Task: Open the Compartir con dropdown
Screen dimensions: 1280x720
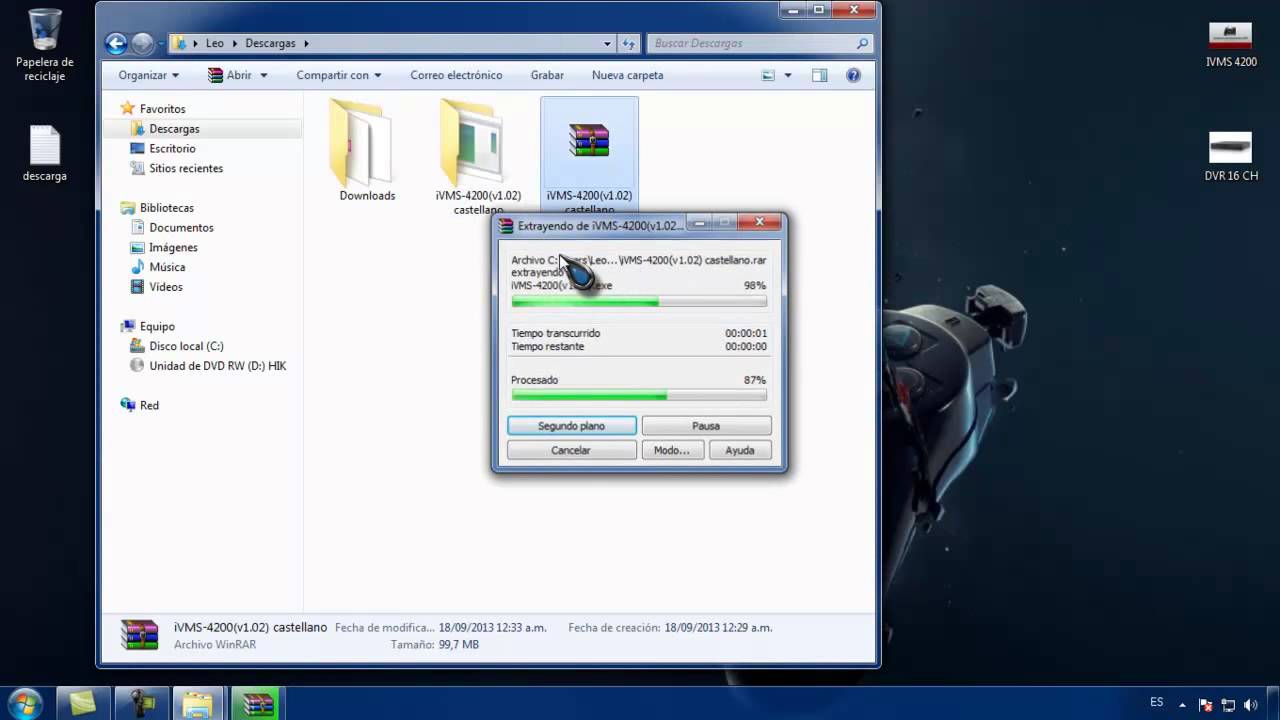Action: point(338,75)
